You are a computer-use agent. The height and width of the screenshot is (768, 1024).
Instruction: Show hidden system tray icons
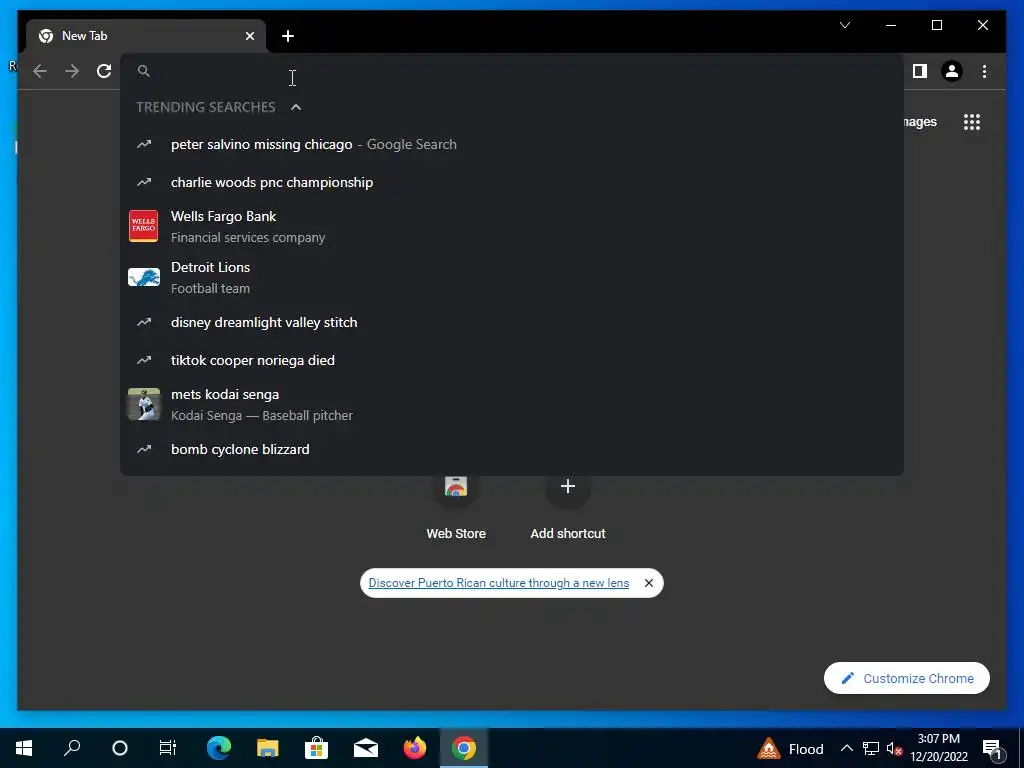(x=846, y=748)
